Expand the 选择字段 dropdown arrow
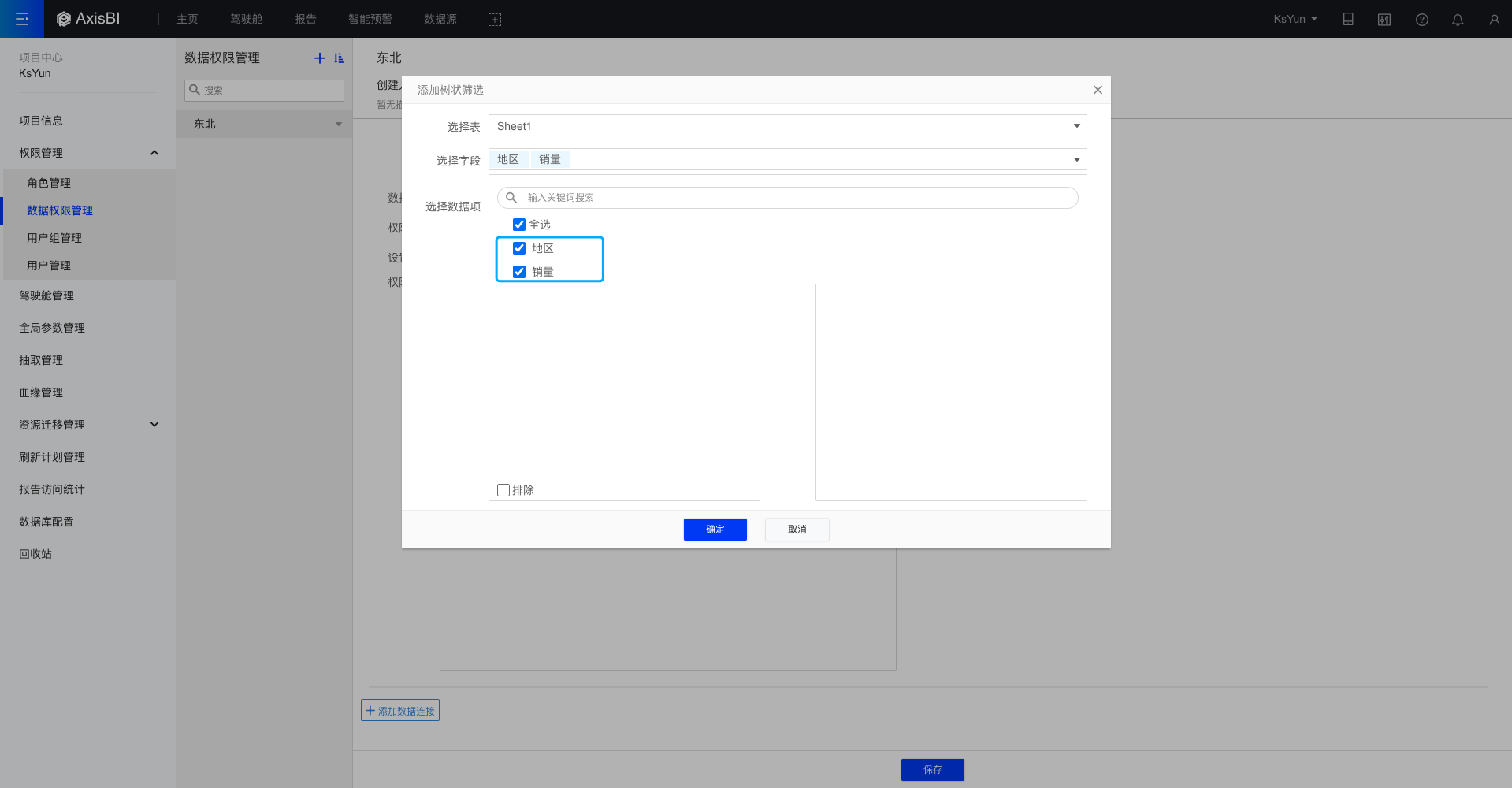 [x=1076, y=160]
